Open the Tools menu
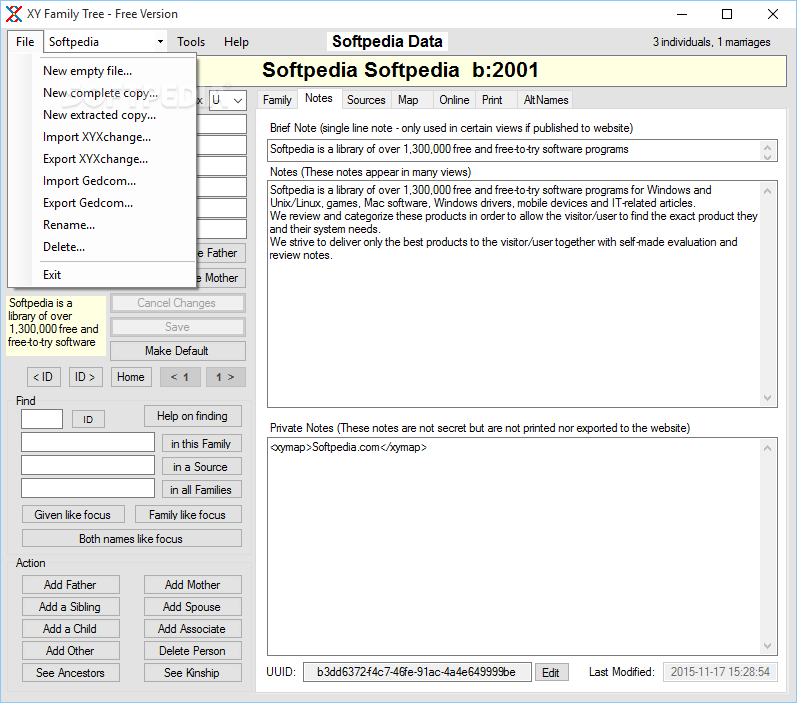 coord(191,42)
